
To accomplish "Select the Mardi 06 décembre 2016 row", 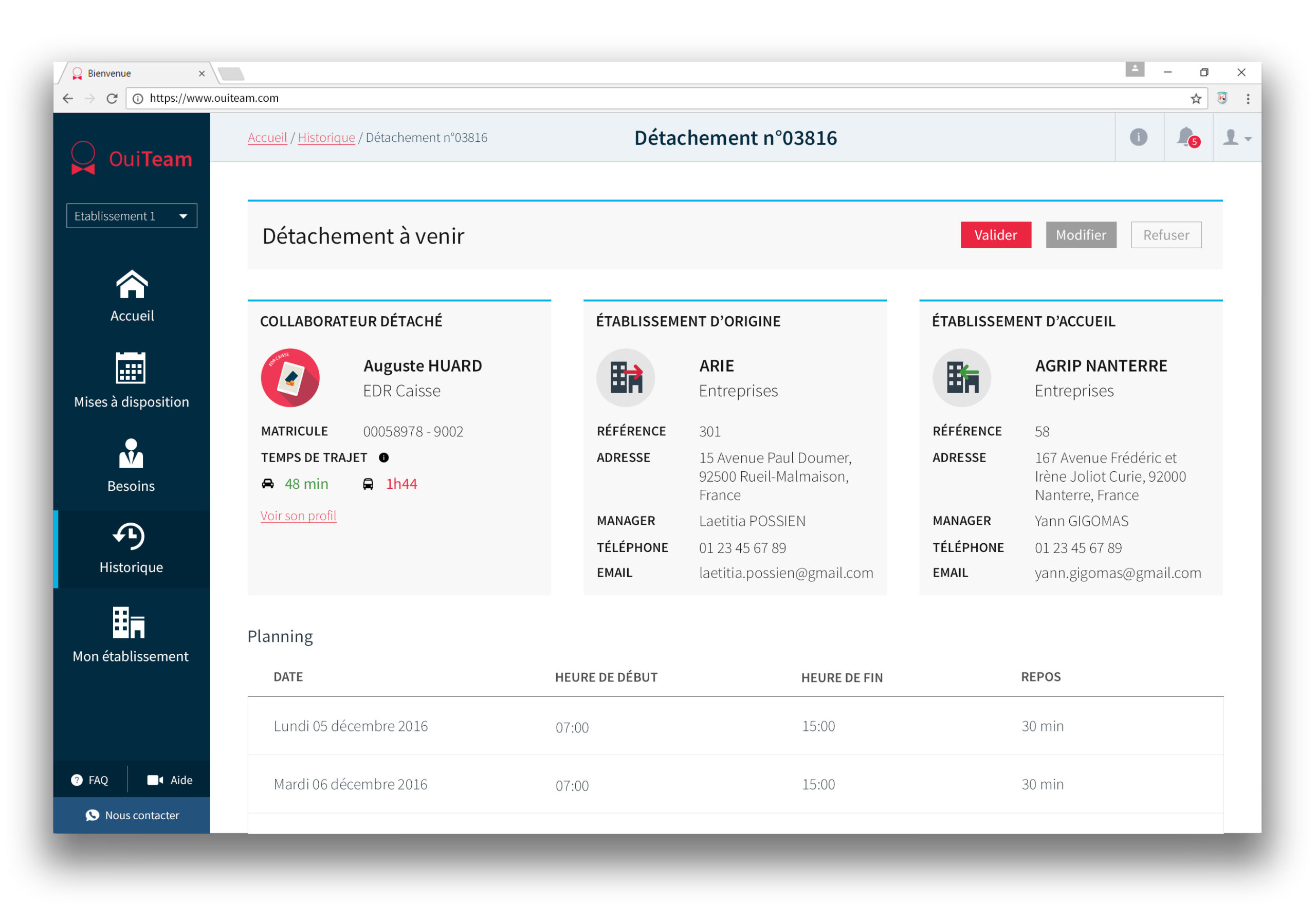I will point(736,784).
